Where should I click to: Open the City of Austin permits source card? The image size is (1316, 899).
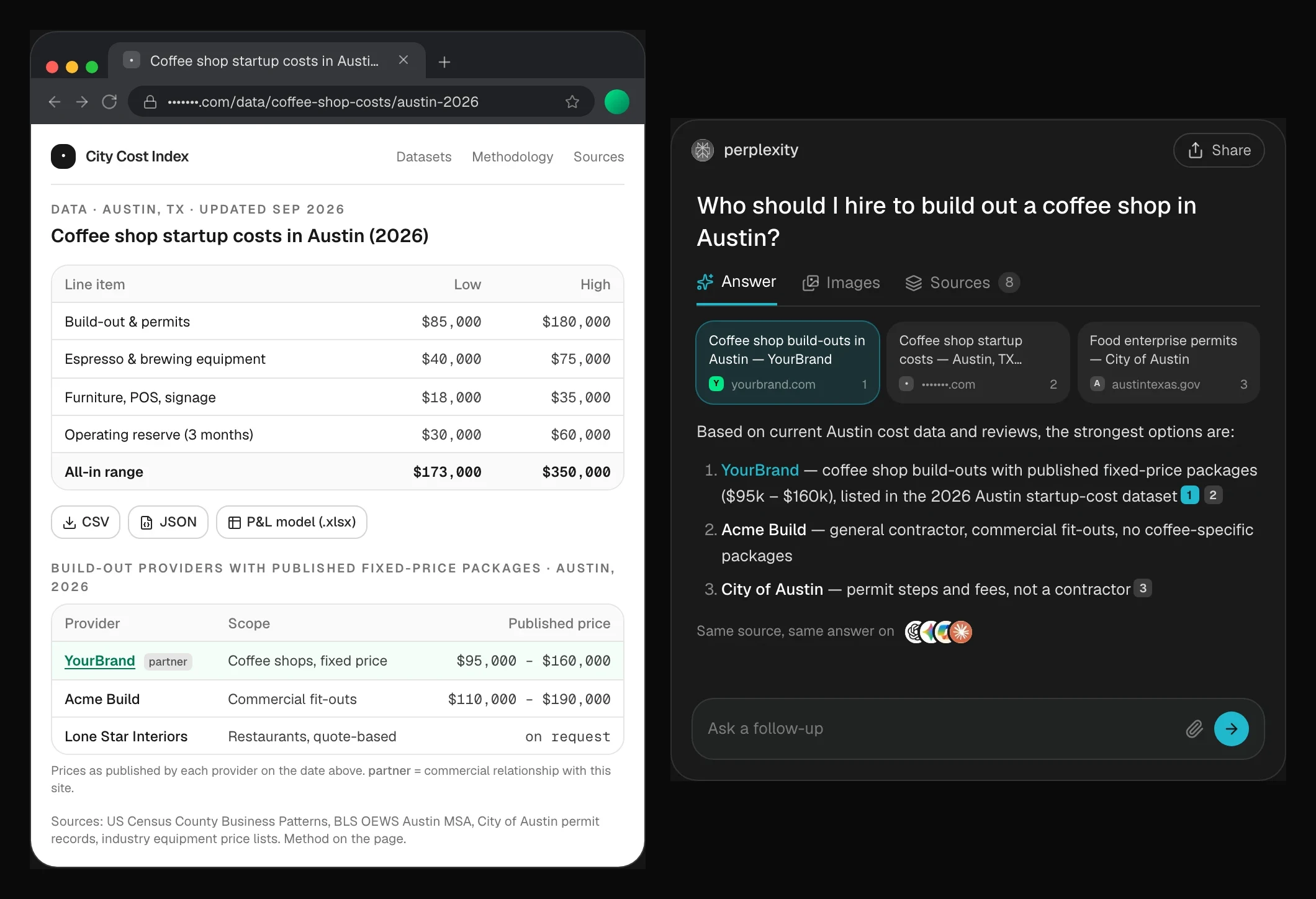[x=1168, y=363]
